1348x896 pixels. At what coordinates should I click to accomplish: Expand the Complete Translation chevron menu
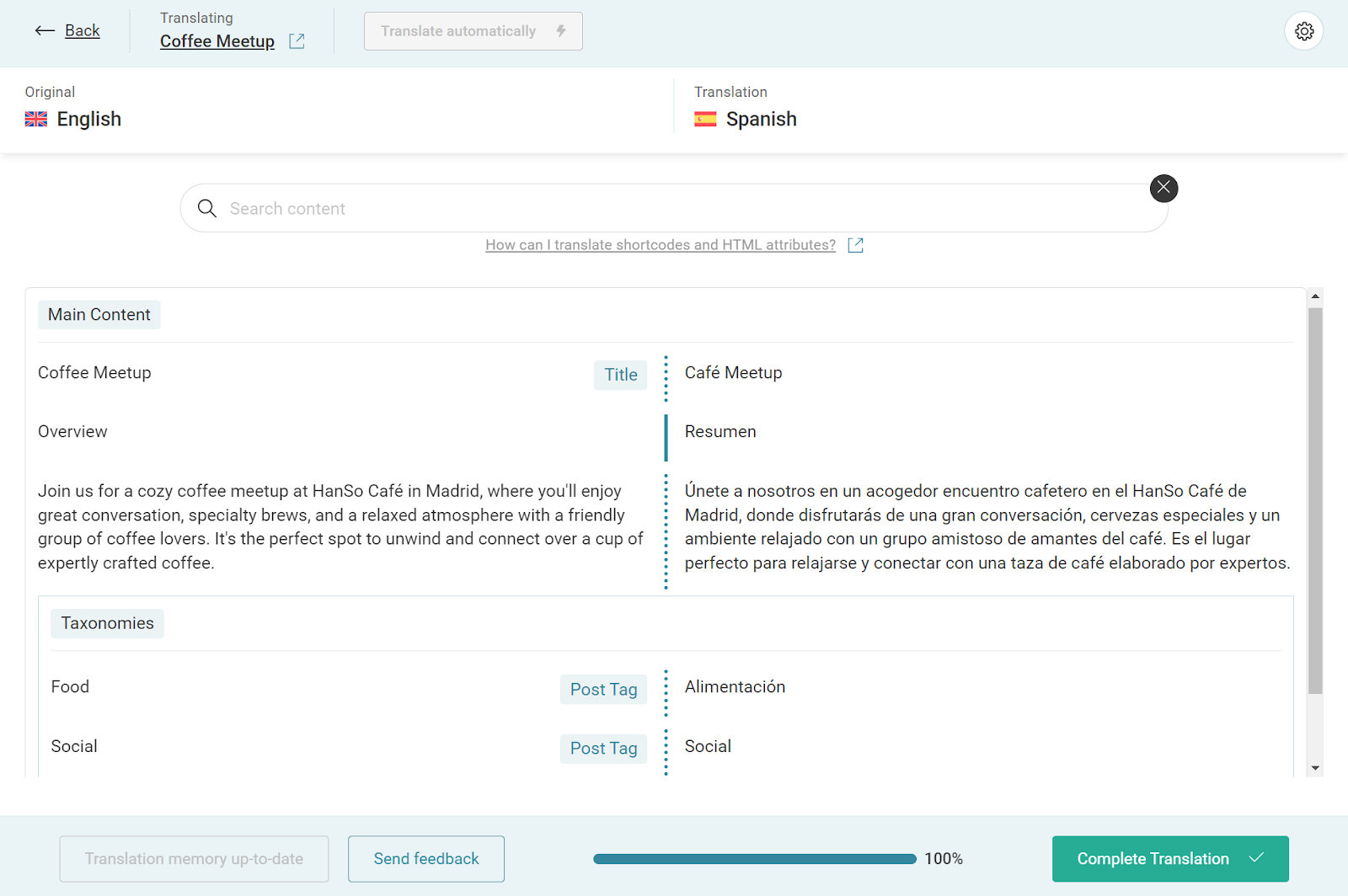coord(1257,858)
